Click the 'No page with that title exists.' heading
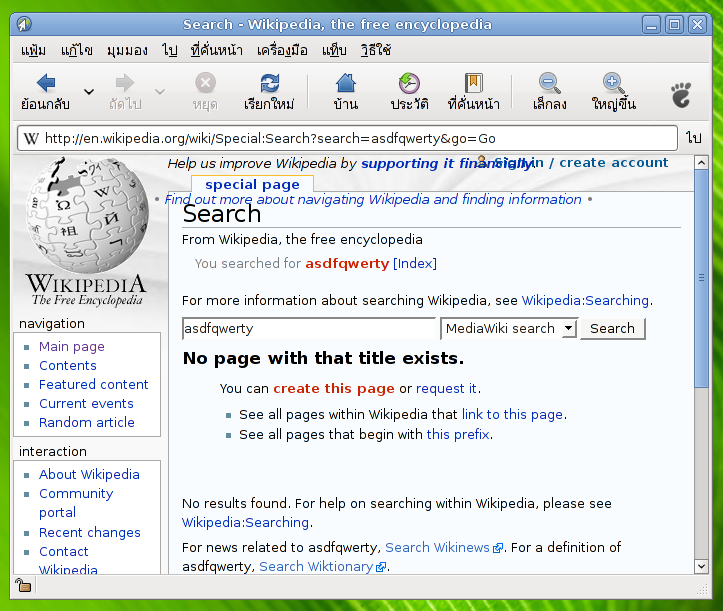723x611 pixels. (x=323, y=358)
